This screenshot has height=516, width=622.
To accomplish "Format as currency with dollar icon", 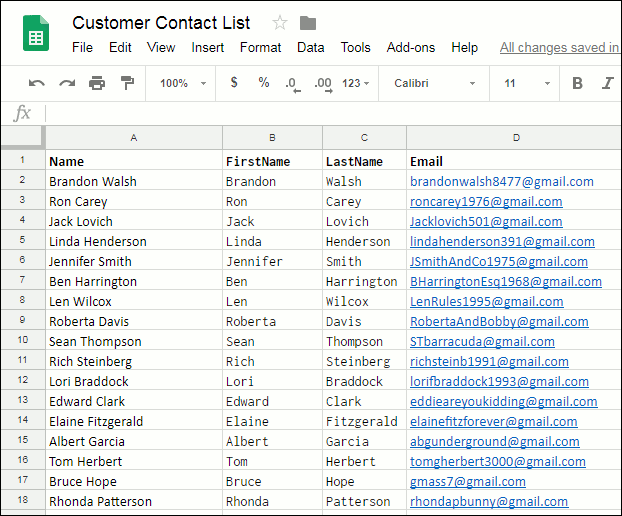I will [x=234, y=83].
